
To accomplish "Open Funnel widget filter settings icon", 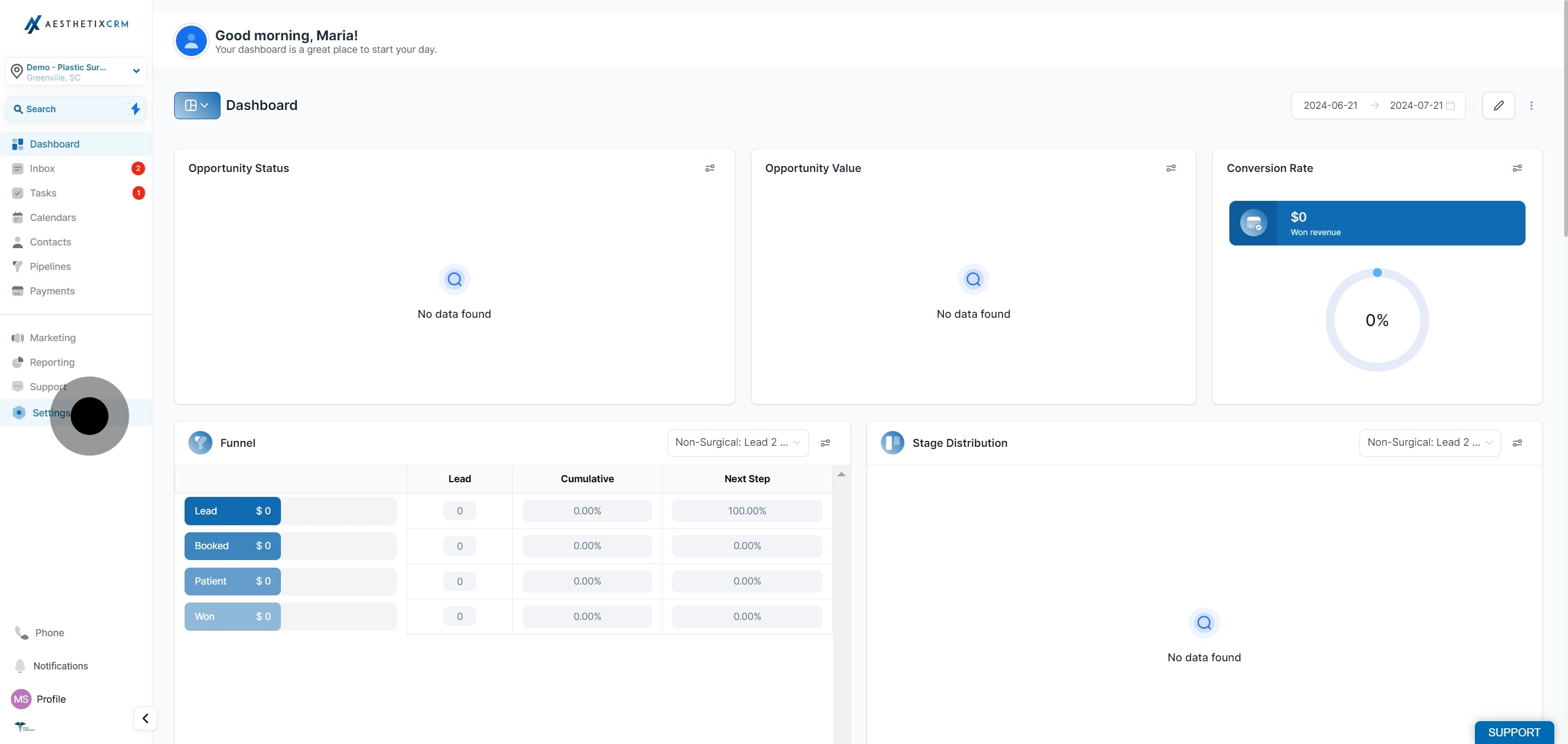I will click(825, 443).
